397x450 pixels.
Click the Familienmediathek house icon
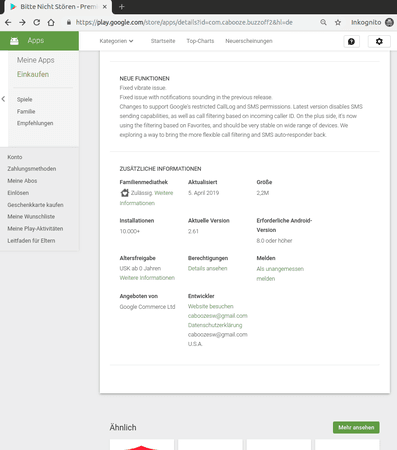tap(124, 193)
